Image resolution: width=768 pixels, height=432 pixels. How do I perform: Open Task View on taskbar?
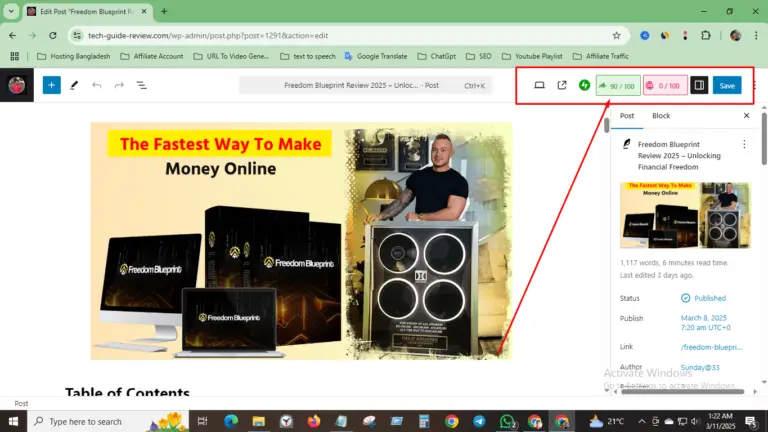coord(202,421)
